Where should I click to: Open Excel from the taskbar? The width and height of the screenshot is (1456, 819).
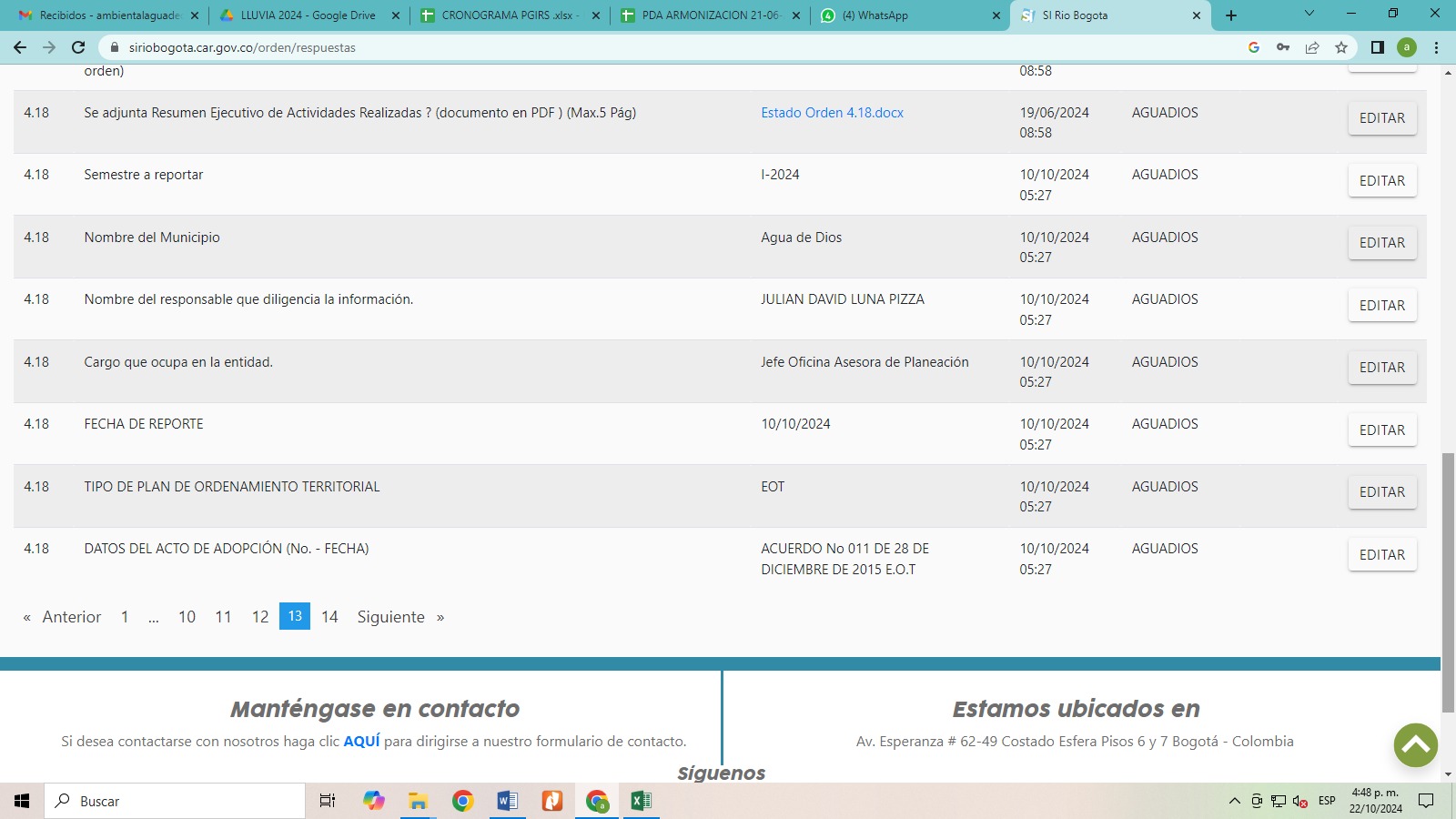[641, 801]
